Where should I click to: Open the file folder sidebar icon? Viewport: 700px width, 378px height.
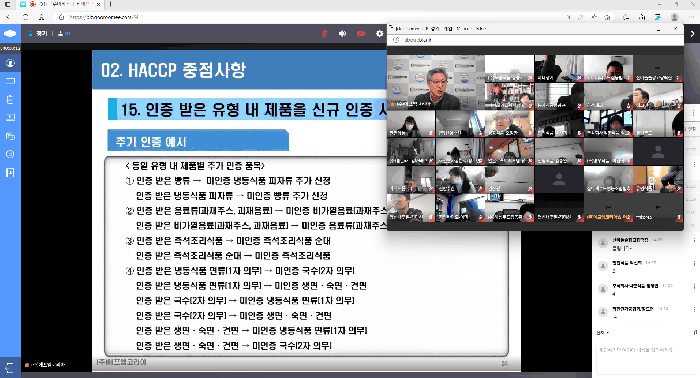click(10, 136)
